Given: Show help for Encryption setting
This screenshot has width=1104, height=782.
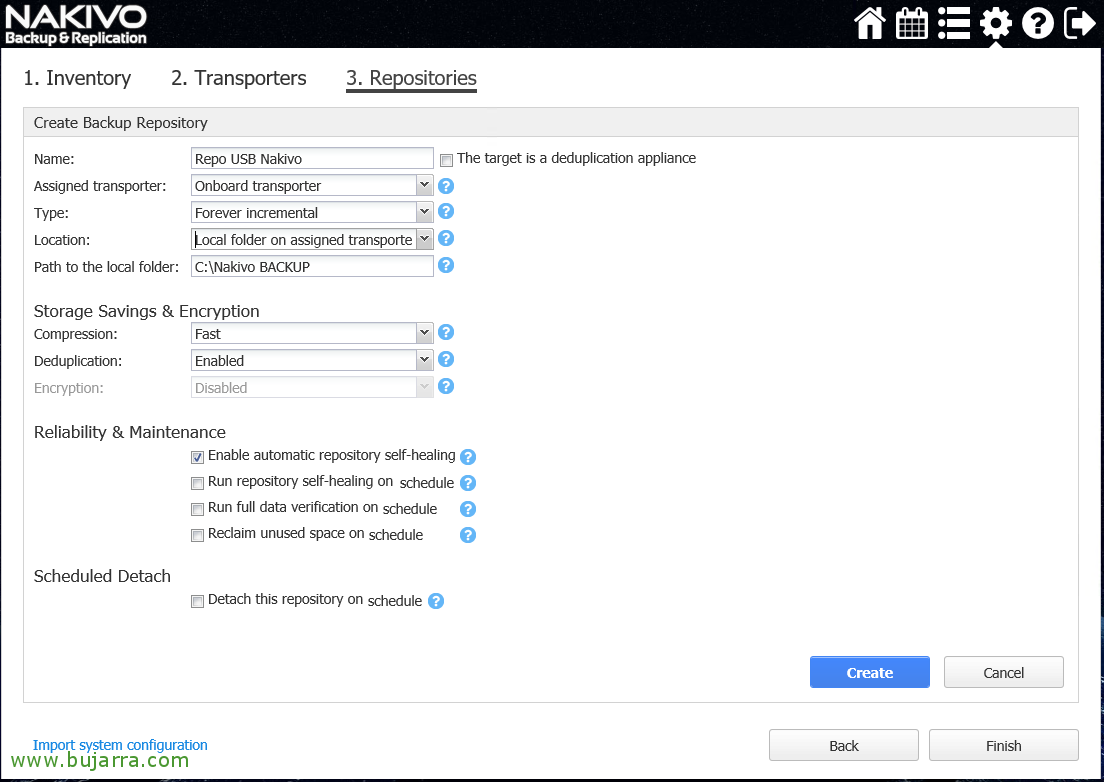Looking at the screenshot, I should [x=446, y=386].
